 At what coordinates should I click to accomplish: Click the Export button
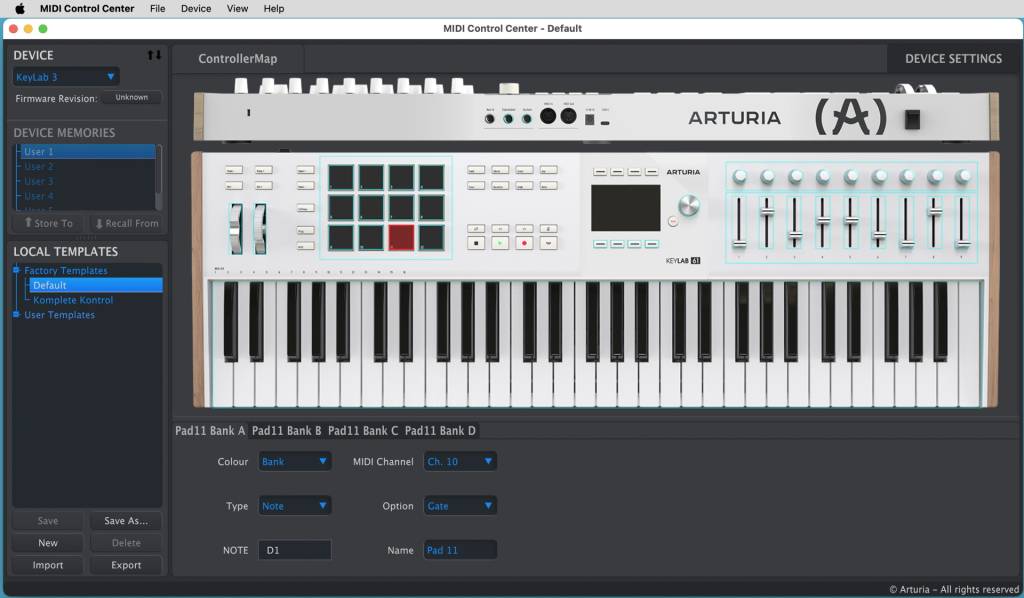125,565
